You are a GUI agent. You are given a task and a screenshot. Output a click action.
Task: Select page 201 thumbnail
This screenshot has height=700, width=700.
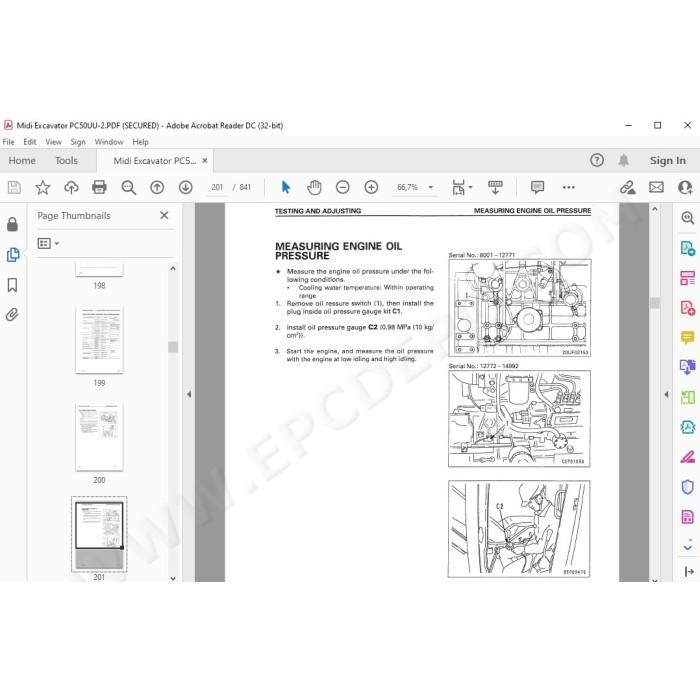tap(99, 534)
